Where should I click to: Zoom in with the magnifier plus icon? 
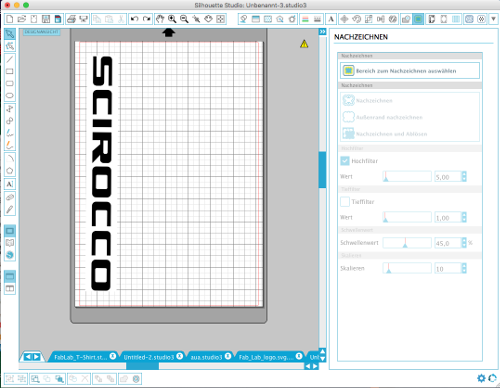(x=172, y=19)
